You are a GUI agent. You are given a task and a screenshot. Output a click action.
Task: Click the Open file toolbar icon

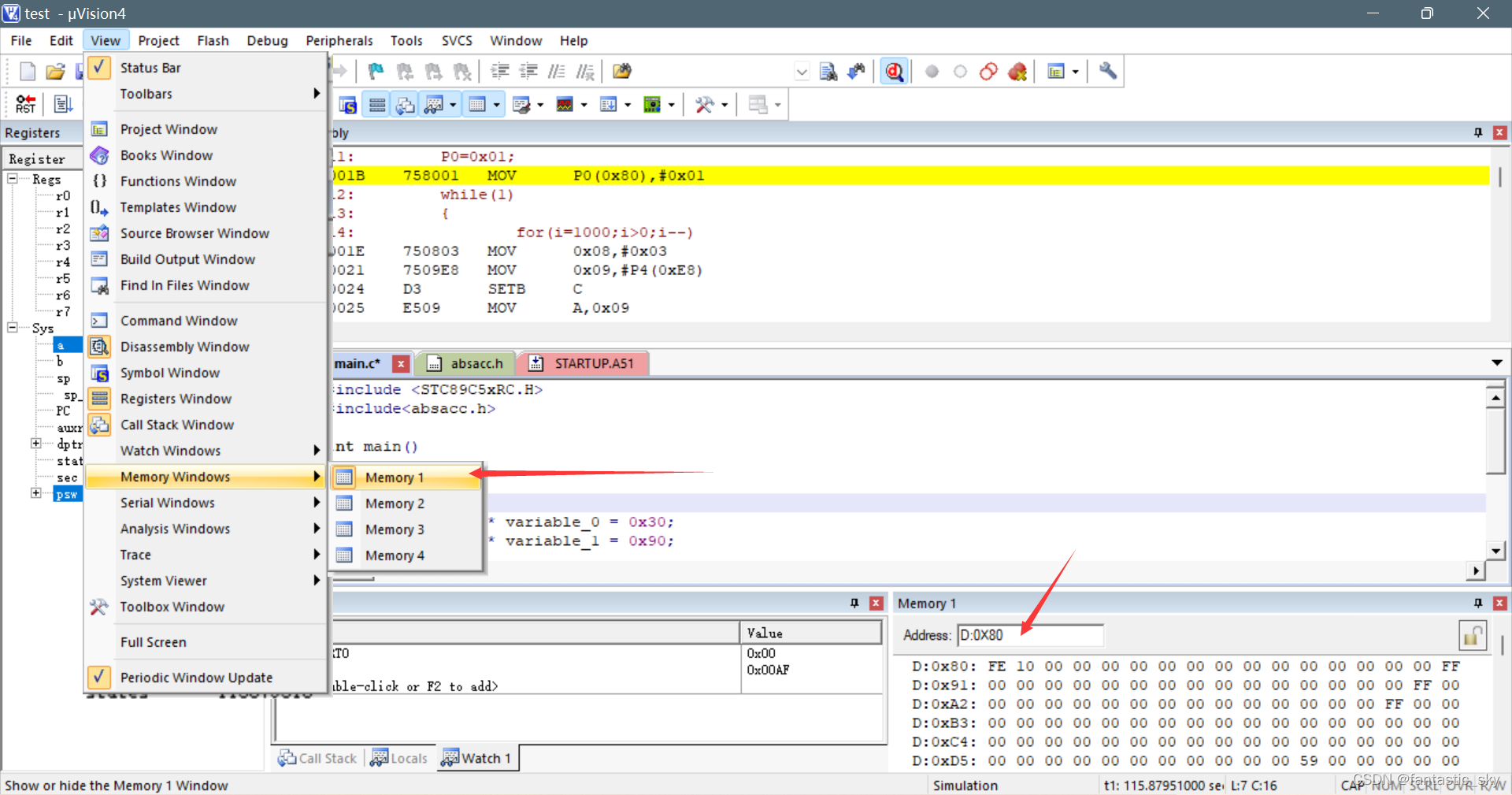click(x=55, y=72)
